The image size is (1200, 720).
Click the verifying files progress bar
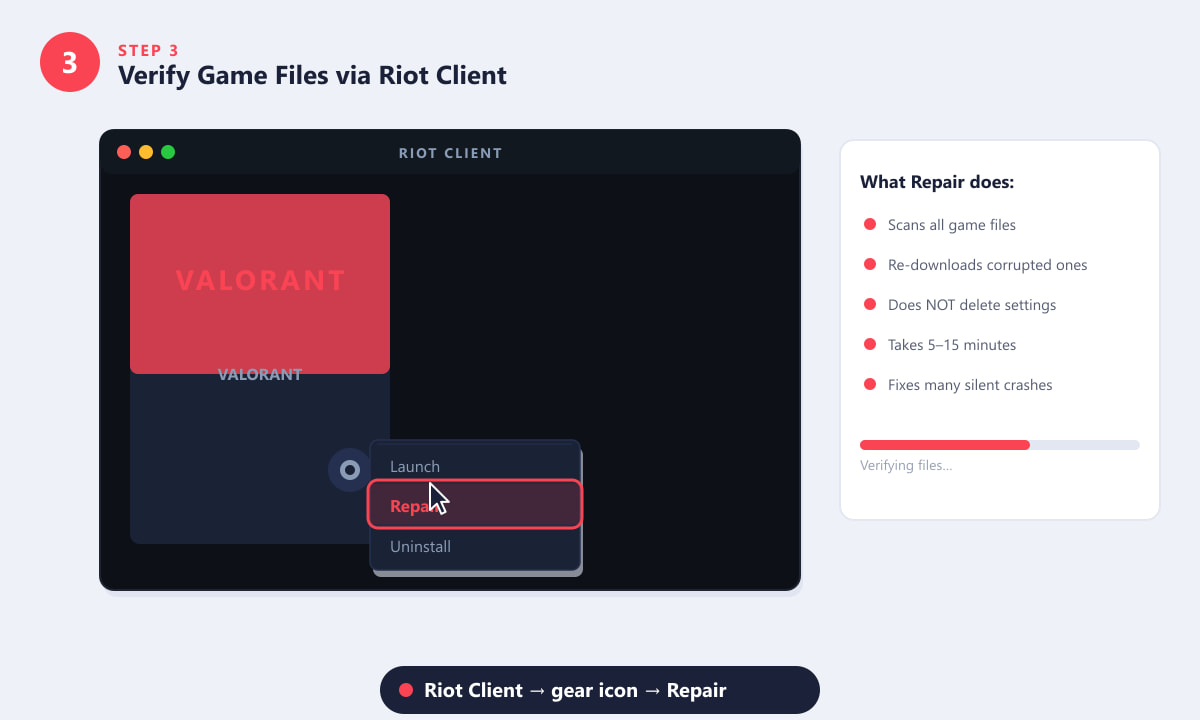pos(1000,445)
